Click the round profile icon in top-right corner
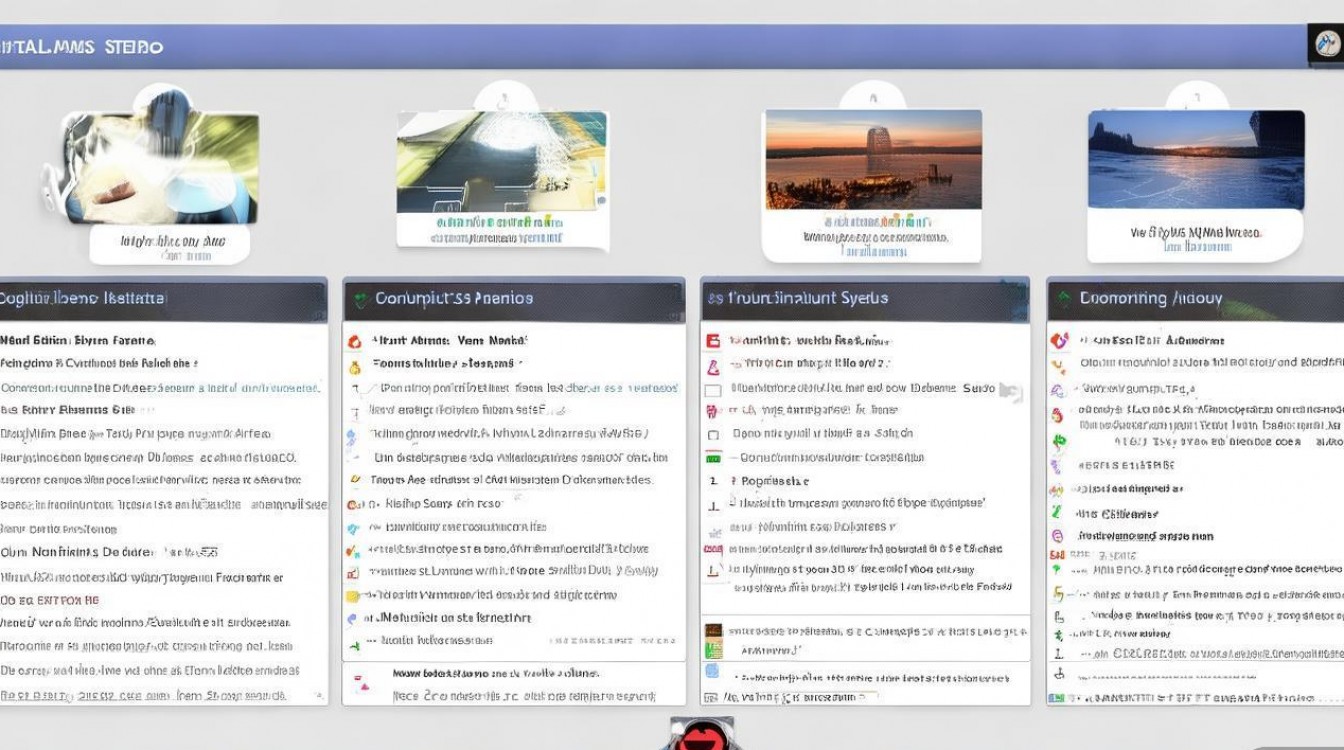This screenshot has width=1344, height=750. pyautogui.click(x=1326, y=46)
